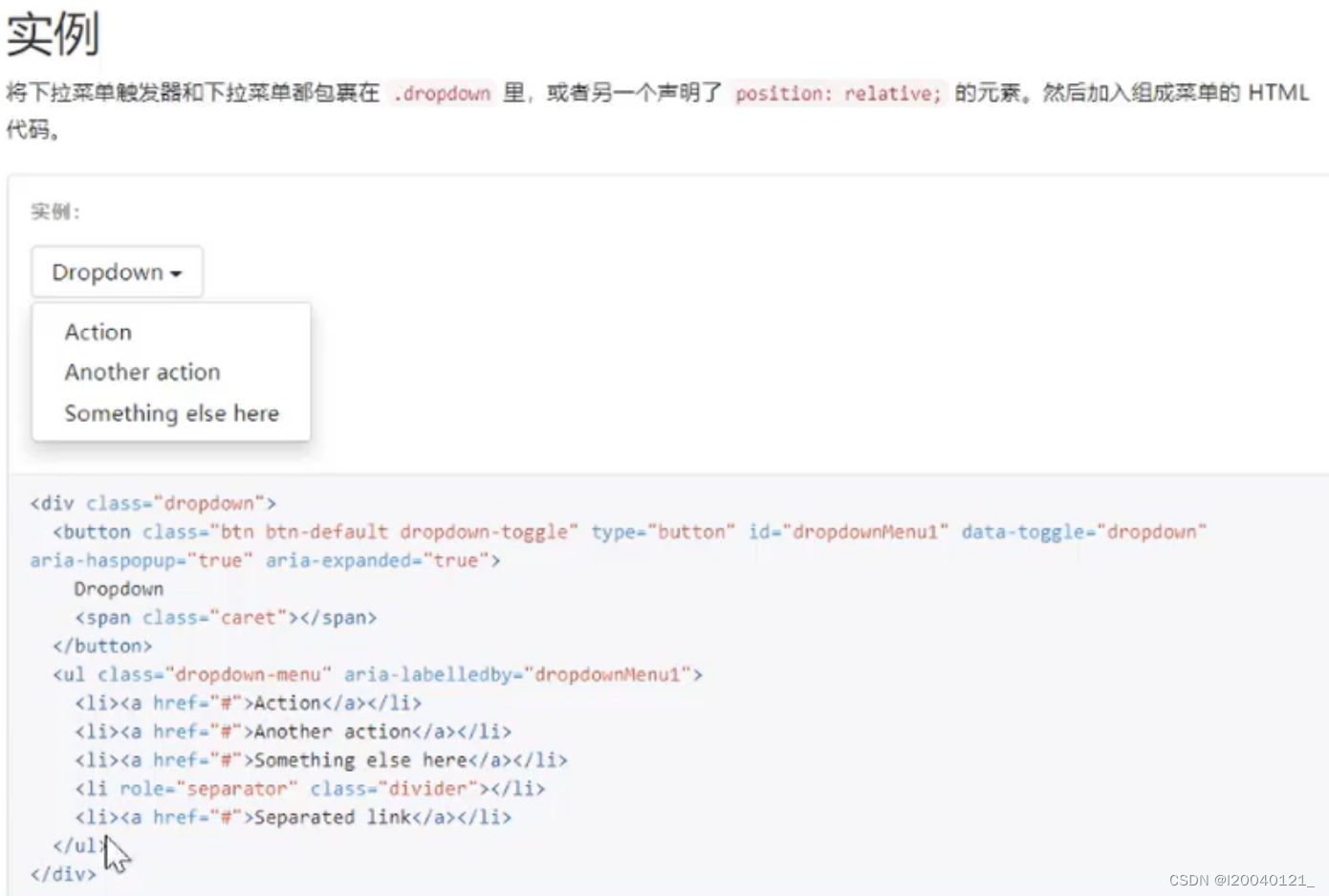Click code line li role="separator"
The image size is (1329, 896).
point(310,789)
